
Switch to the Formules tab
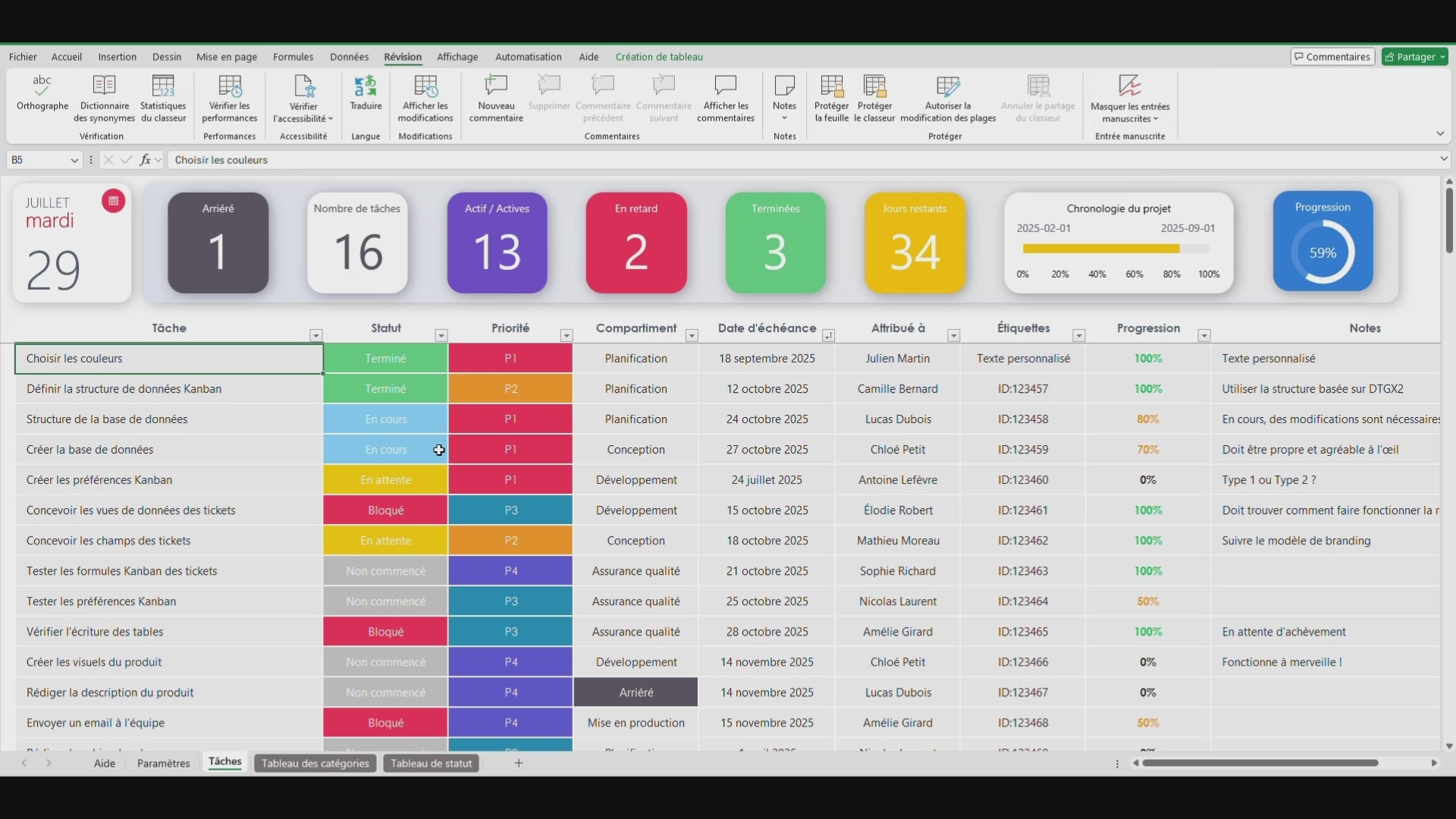(x=293, y=57)
